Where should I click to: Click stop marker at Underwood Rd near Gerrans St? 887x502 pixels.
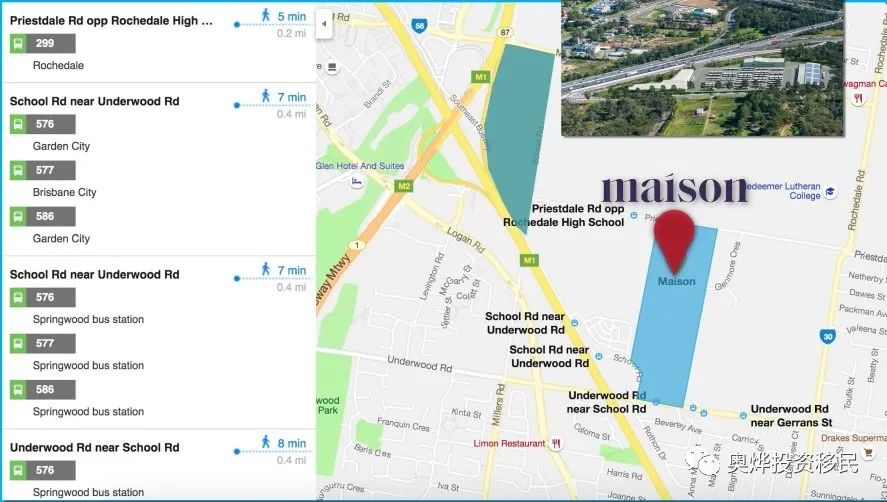coord(743,415)
